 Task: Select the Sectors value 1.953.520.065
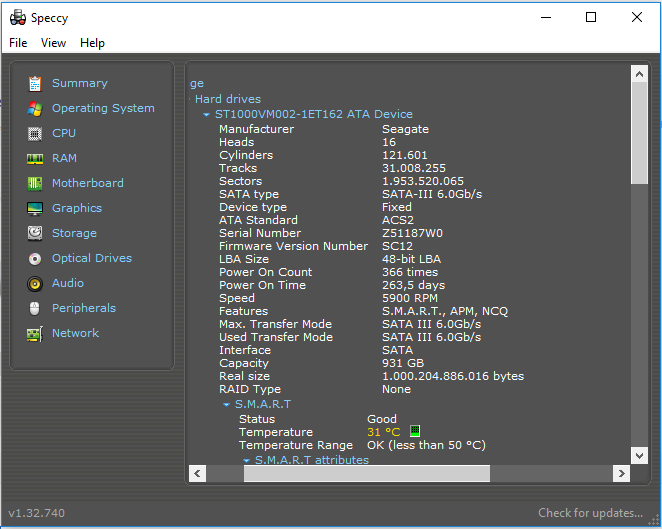[x=423, y=181]
